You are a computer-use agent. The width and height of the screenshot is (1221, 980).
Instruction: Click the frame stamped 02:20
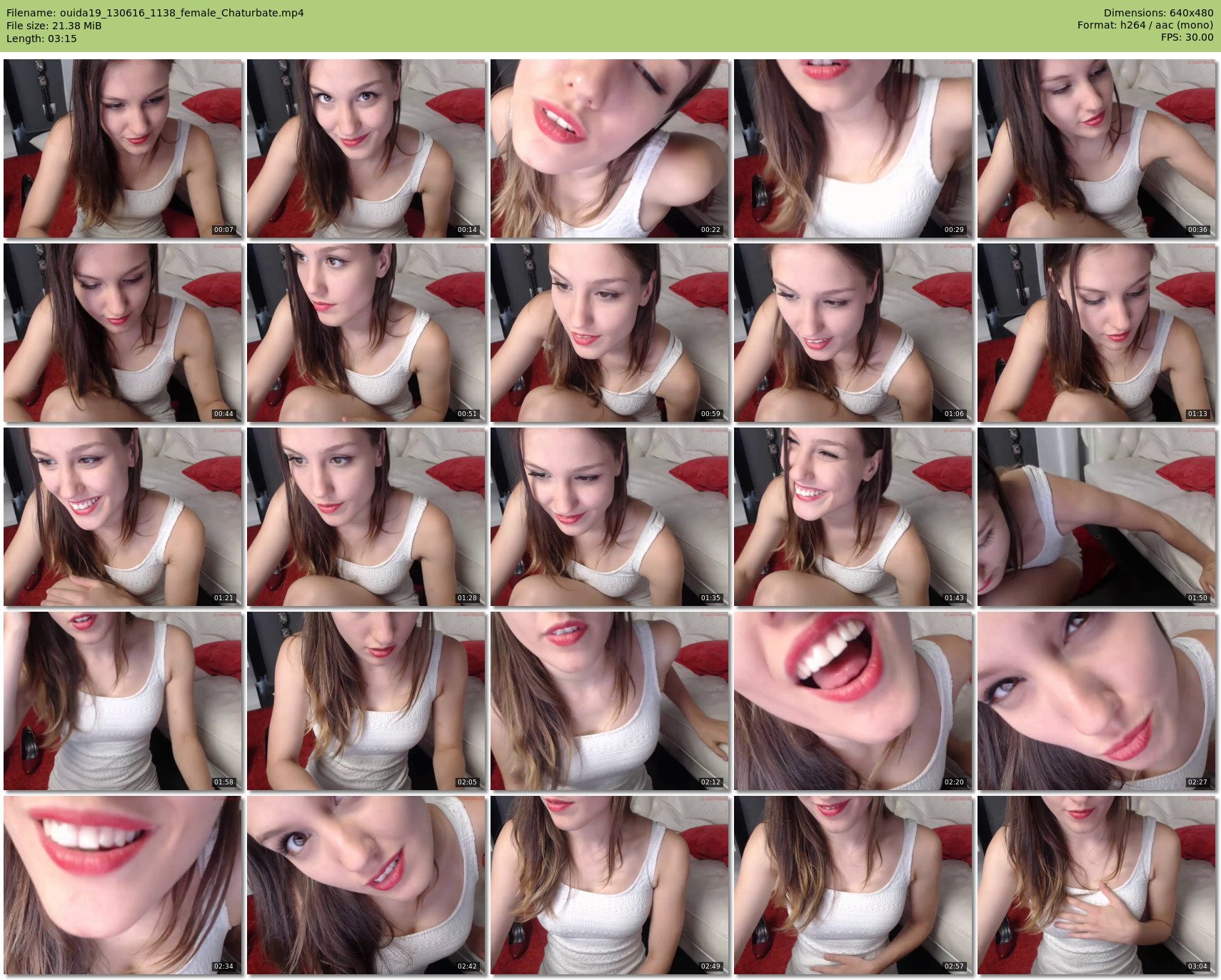pyautogui.click(x=853, y=701)
